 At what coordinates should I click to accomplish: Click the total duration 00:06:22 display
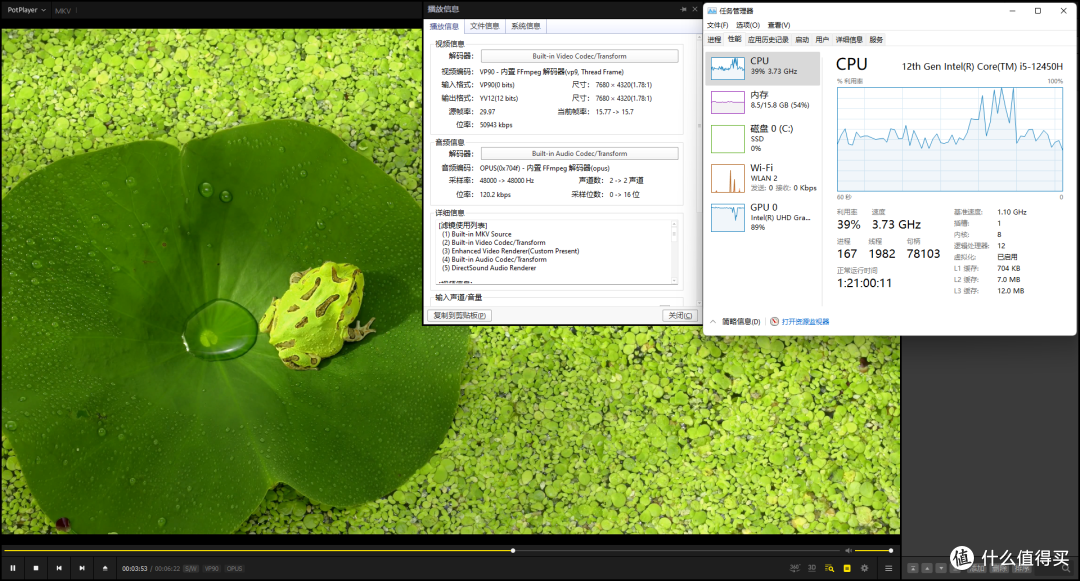(167, 569)
